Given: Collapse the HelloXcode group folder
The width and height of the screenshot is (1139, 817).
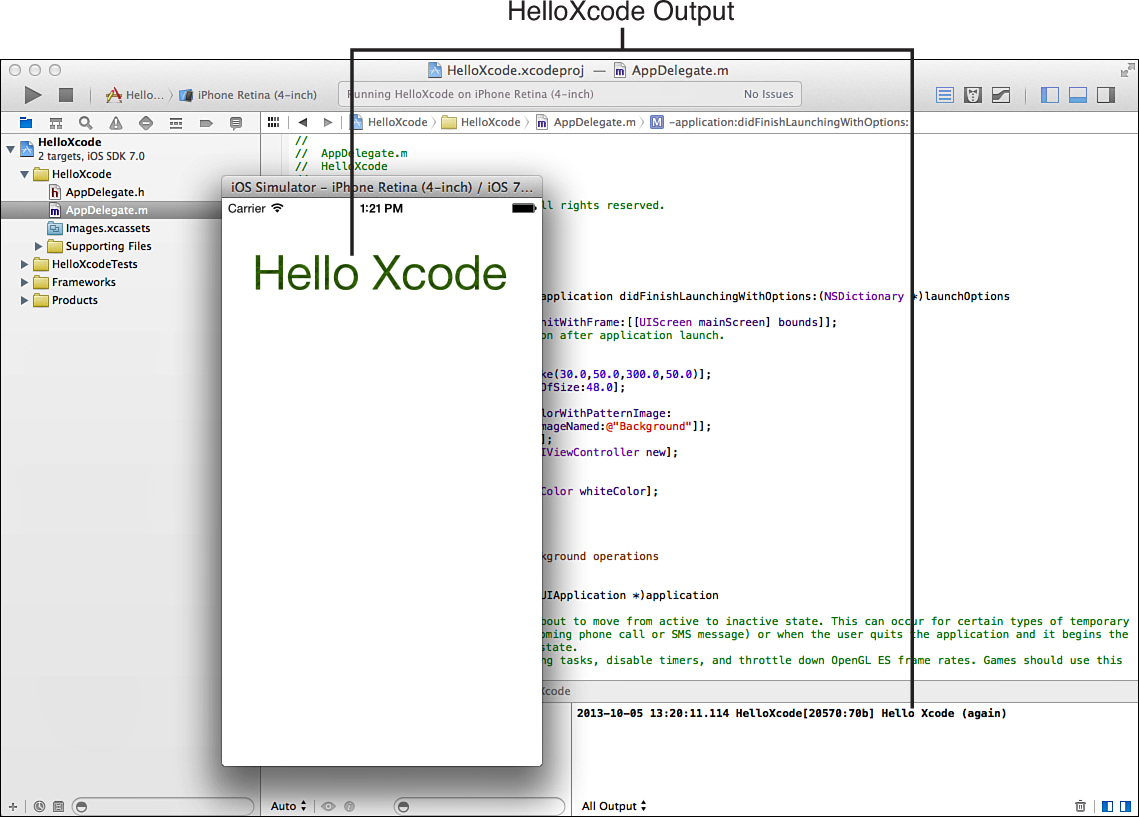Looking at the screenshot, I should tap(24, 174).
